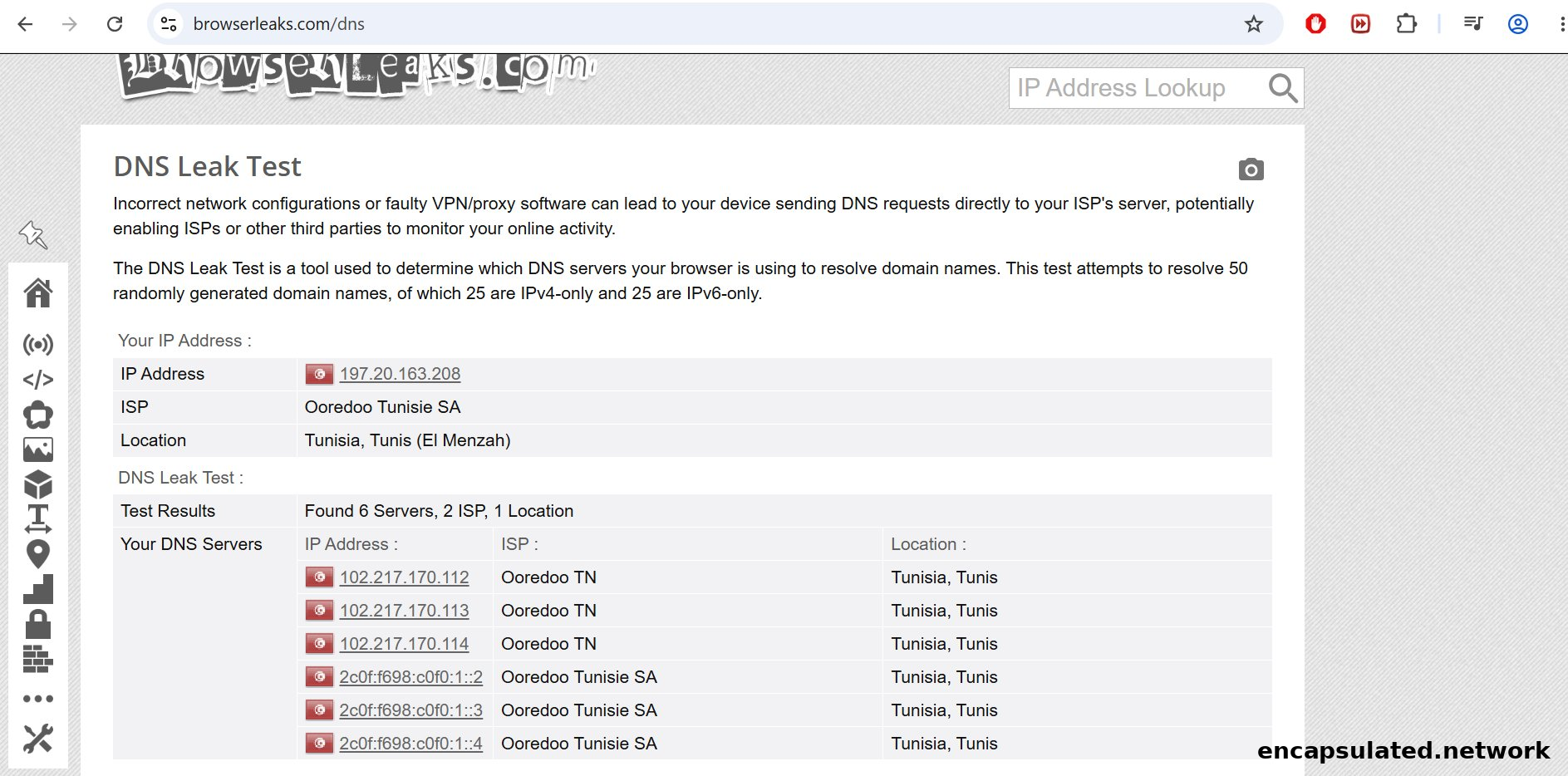Click the Test Results label
Viewport: 1568px width, 776px height.
[168, 511]
